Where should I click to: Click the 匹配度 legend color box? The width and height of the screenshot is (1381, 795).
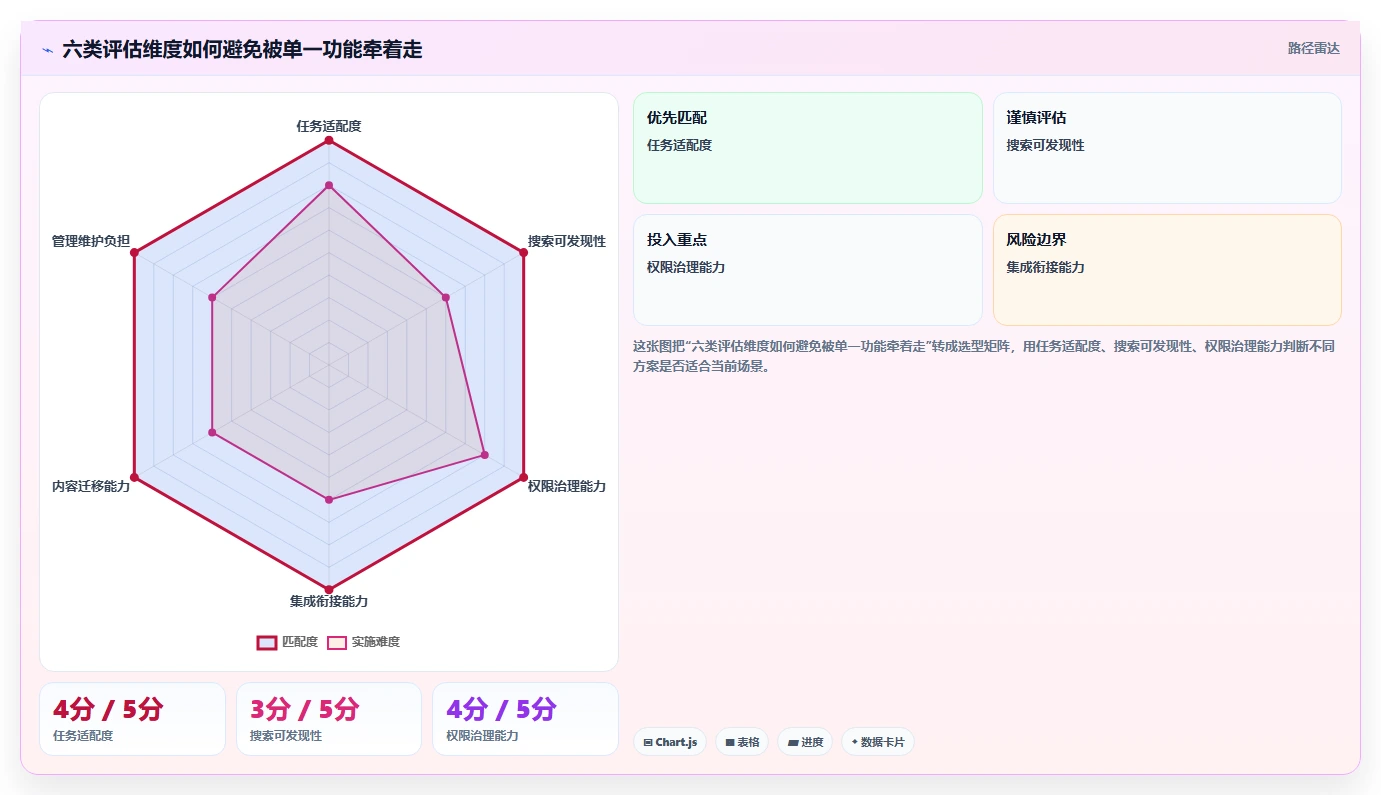tap(267, 642)
